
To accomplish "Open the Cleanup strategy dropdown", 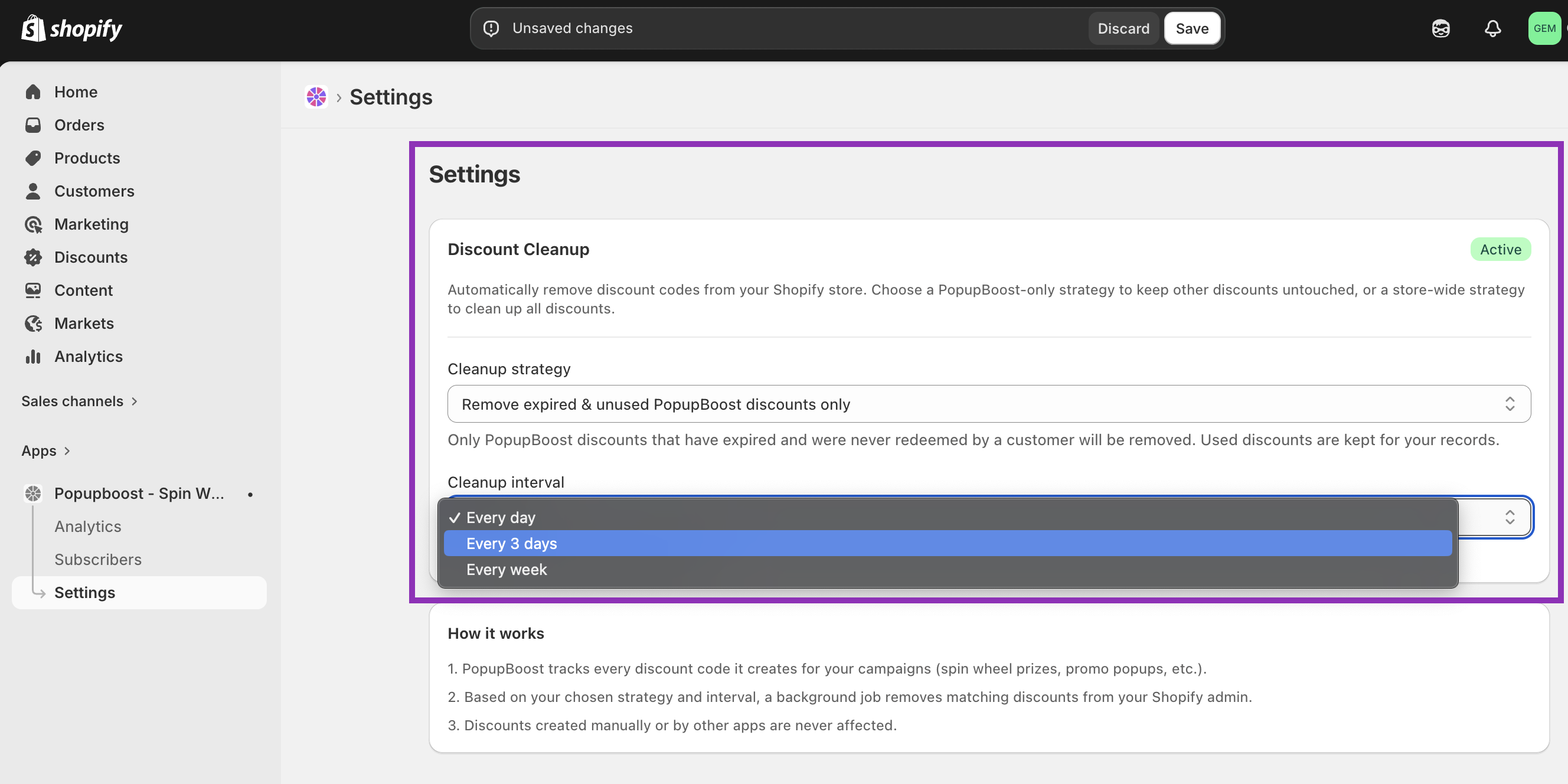I will (988, 404).
